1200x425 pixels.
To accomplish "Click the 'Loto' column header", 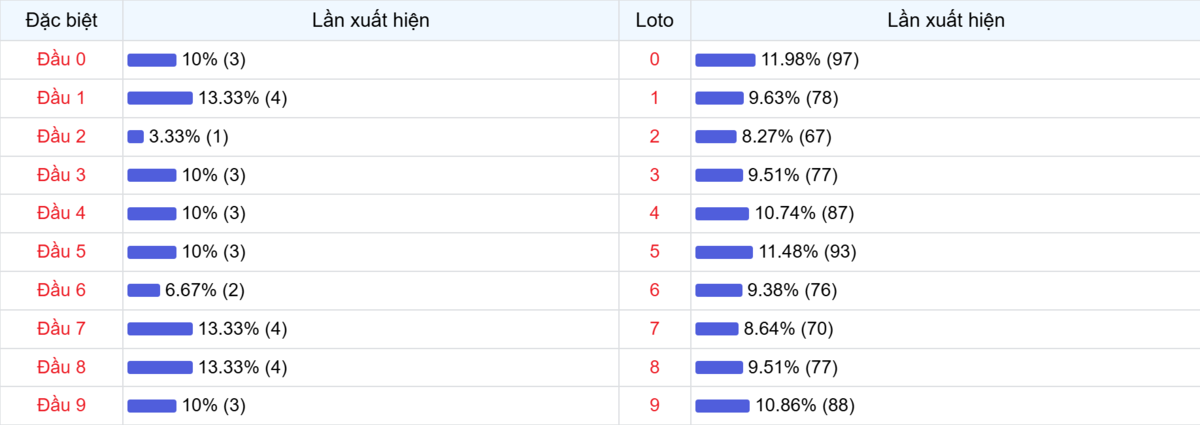I will pyautogui.click(x=654, y=20).
